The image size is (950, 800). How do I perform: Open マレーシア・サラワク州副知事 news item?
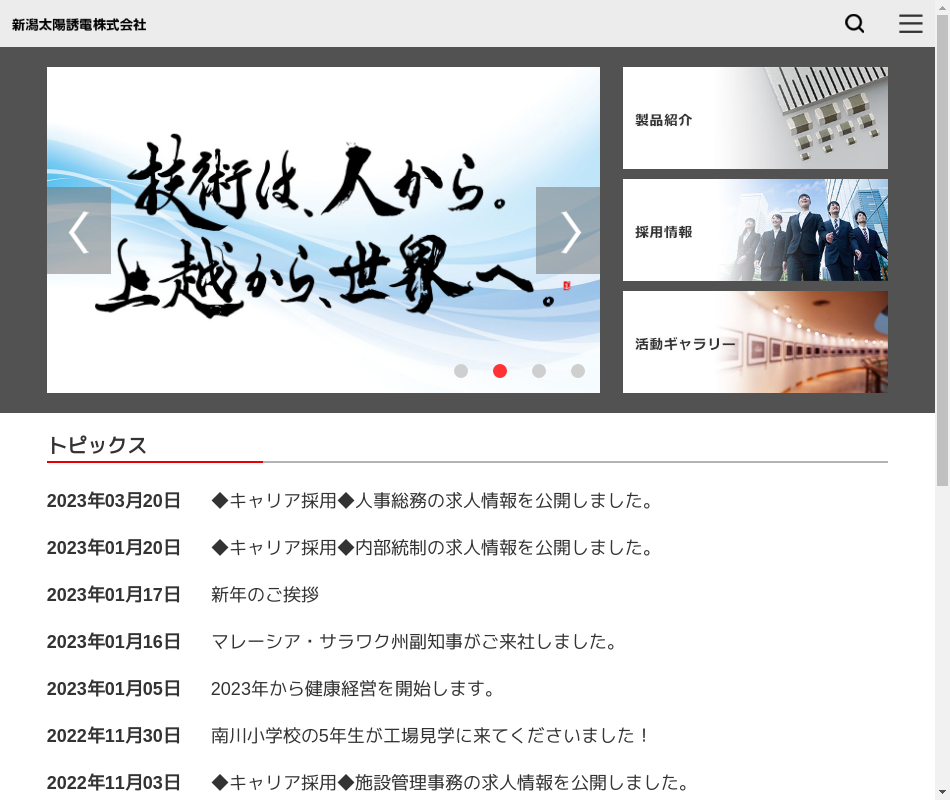point(414,642)
